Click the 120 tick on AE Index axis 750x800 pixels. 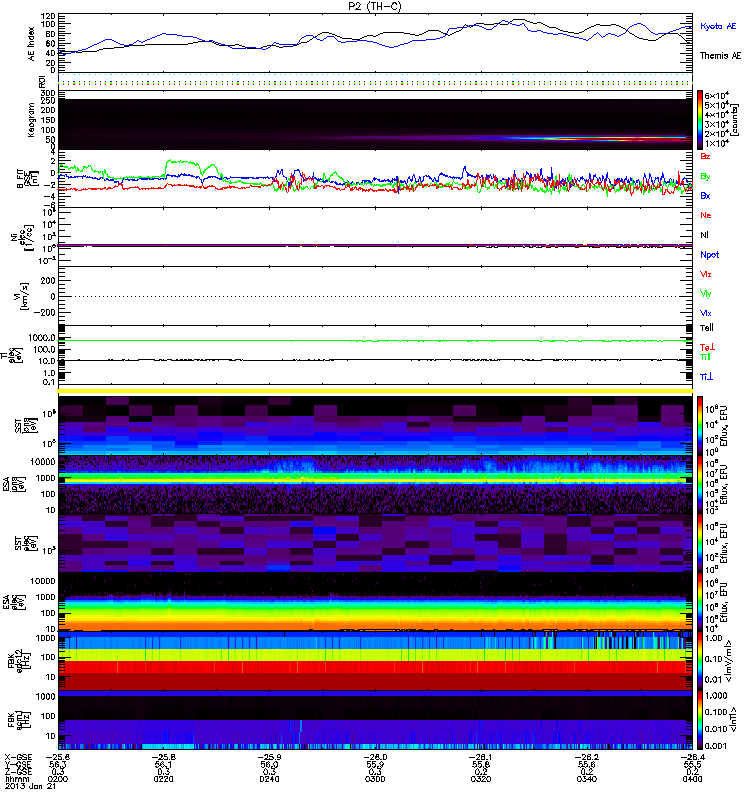[48, 16]
